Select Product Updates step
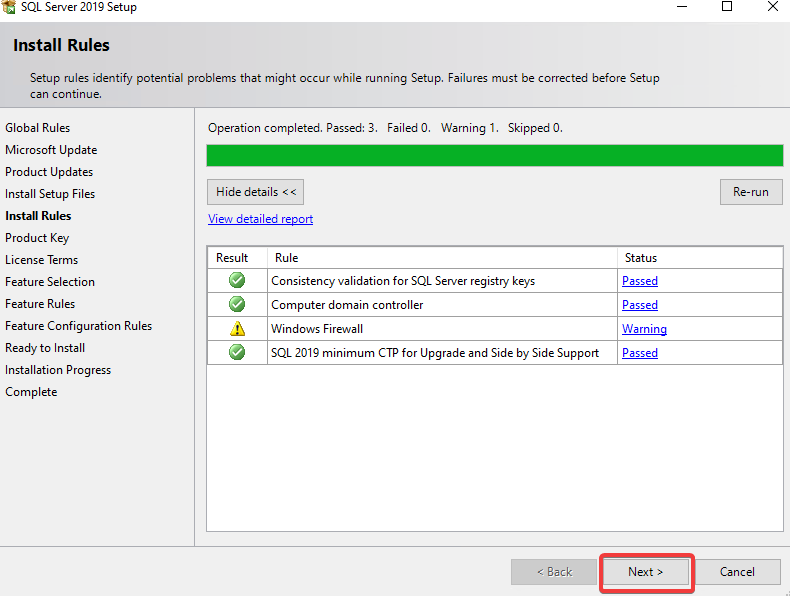The image size is (790, 596). pyautogui.click(x=49, y=172)
